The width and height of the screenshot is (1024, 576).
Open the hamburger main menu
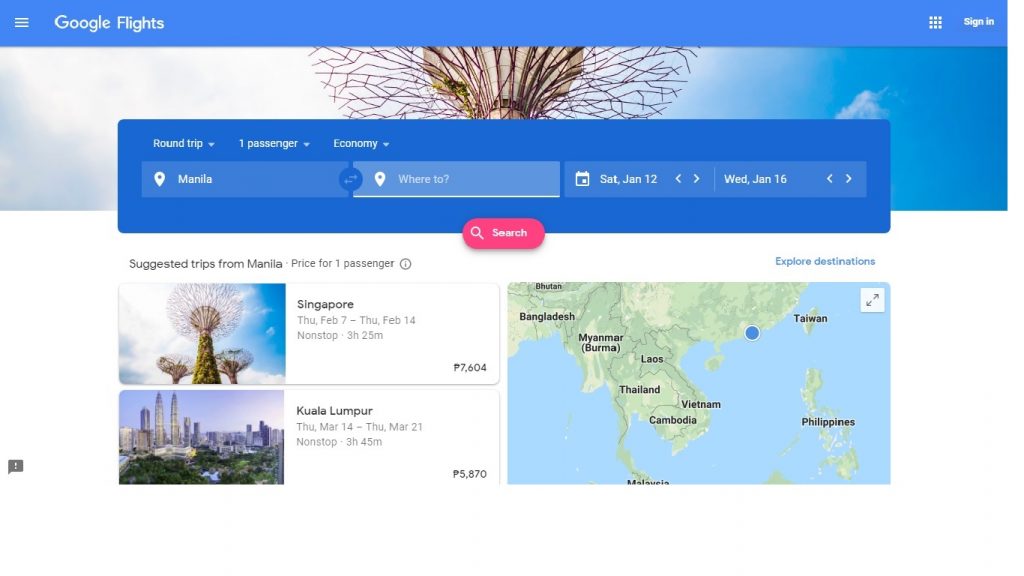click(22, 22)
